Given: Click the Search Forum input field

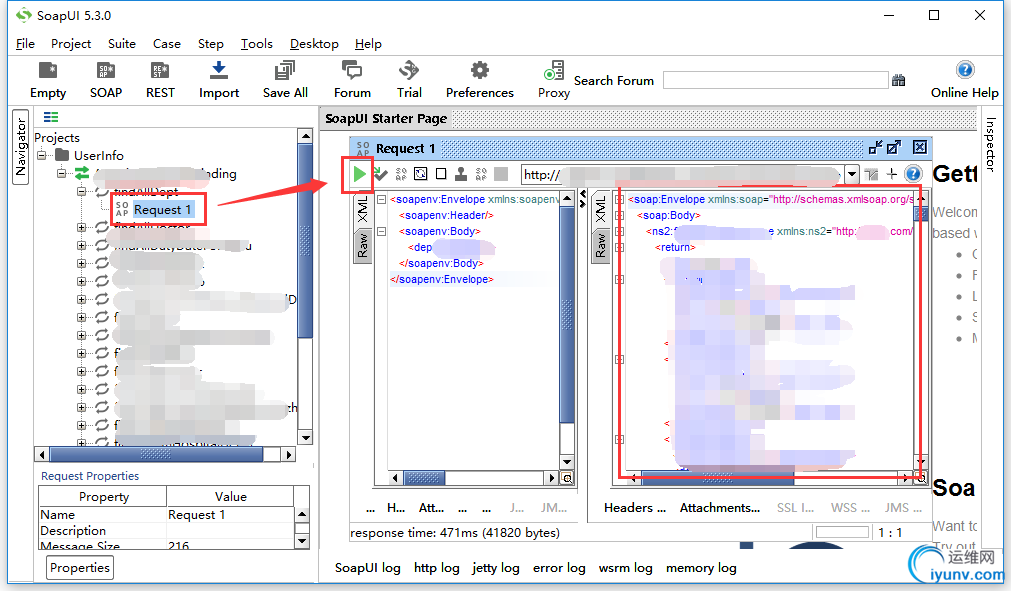Looking at the screenshot, I should (776, 81).
